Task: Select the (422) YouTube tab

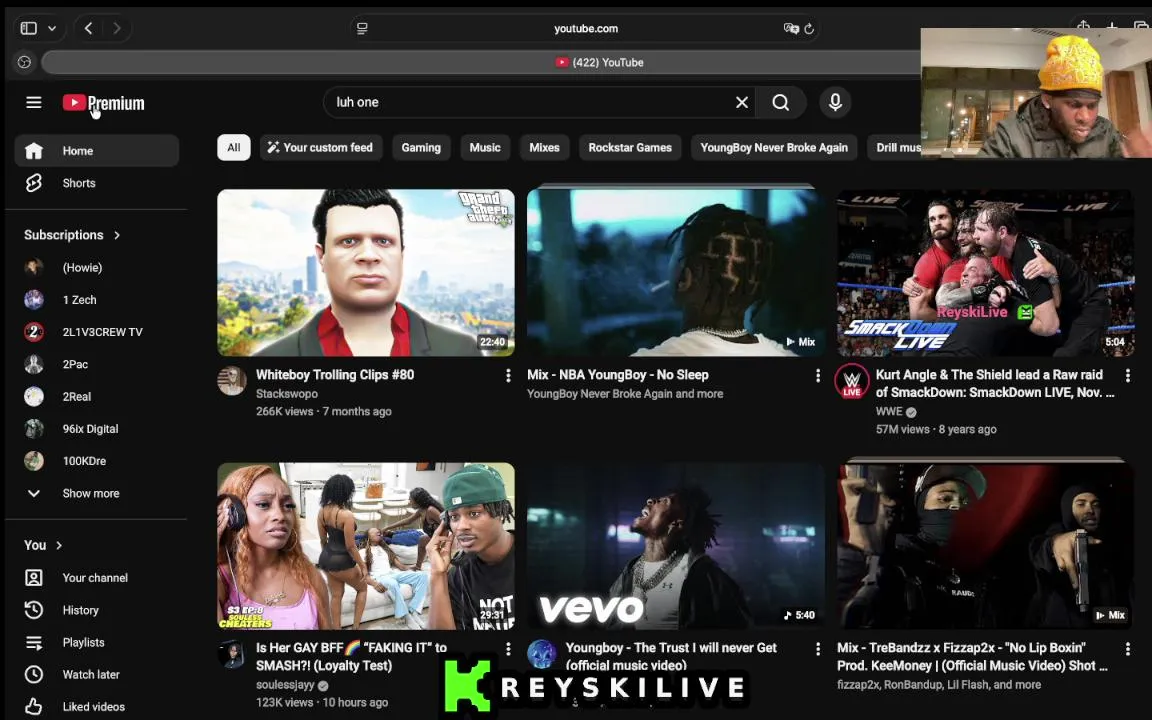Action: [599, 62]
